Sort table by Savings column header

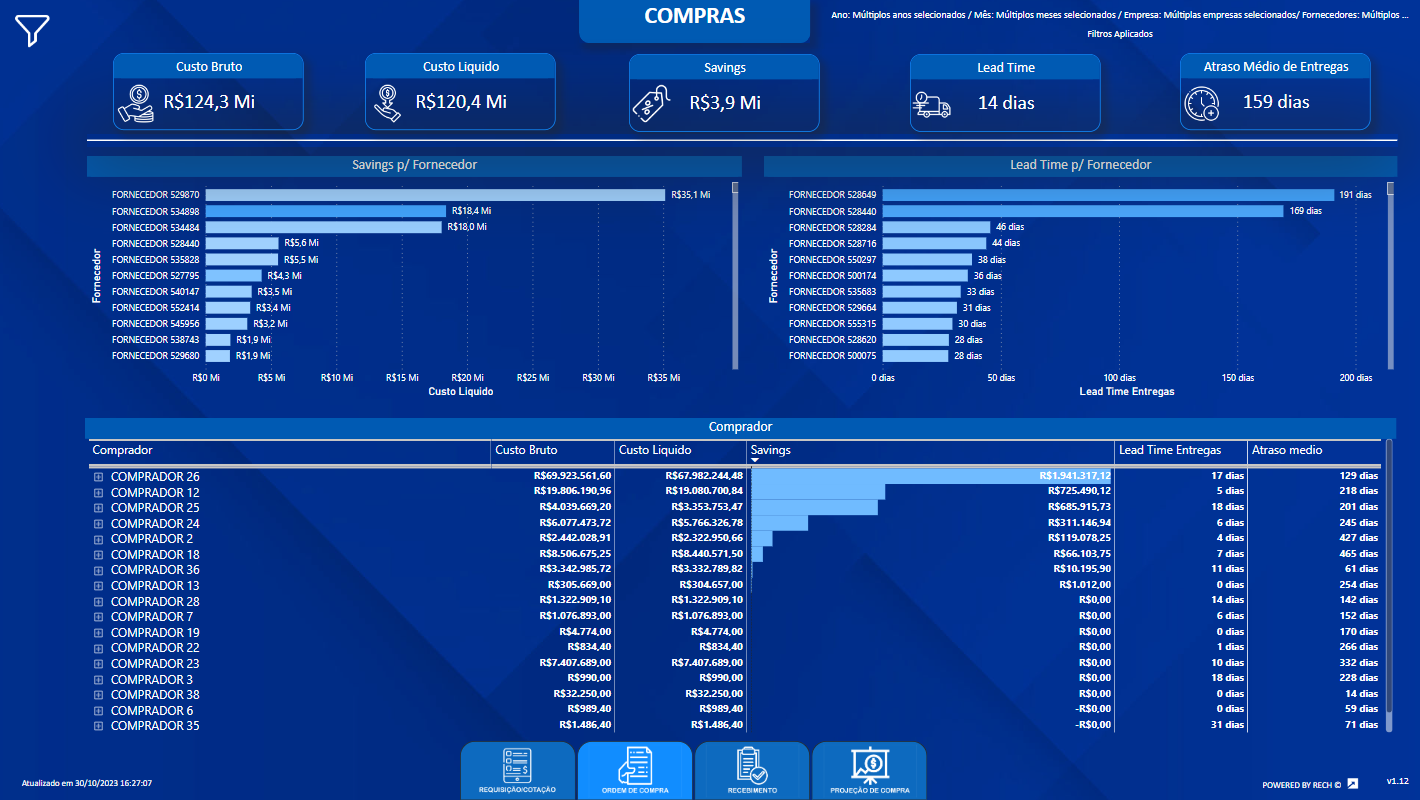point(930,451)
